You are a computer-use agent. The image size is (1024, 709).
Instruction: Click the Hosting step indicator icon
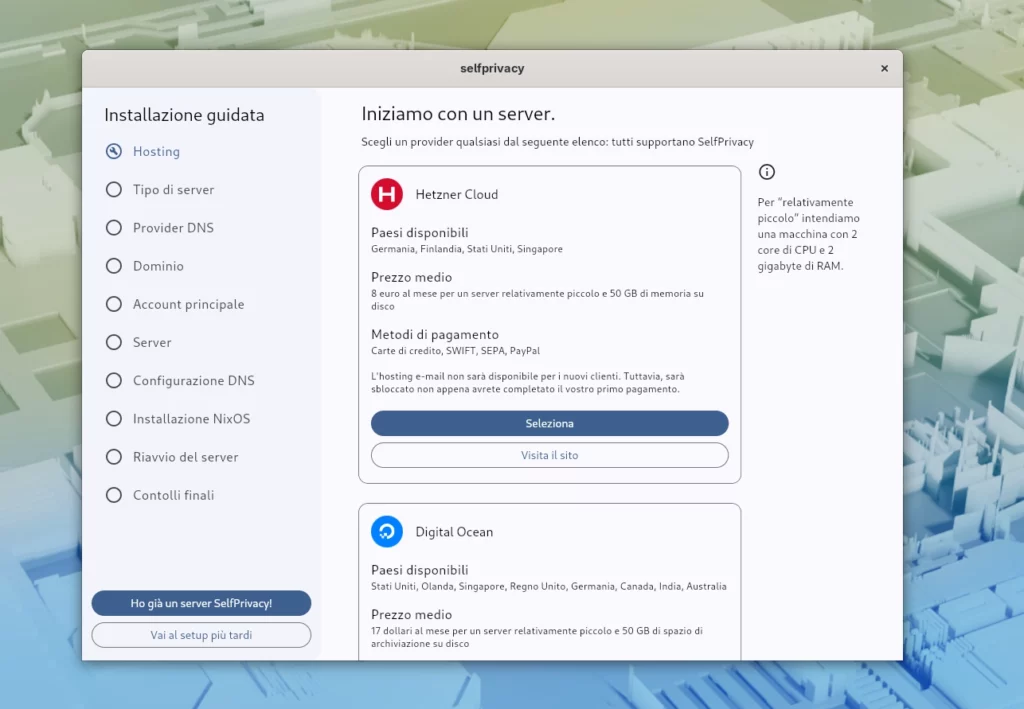coord(114,151)
